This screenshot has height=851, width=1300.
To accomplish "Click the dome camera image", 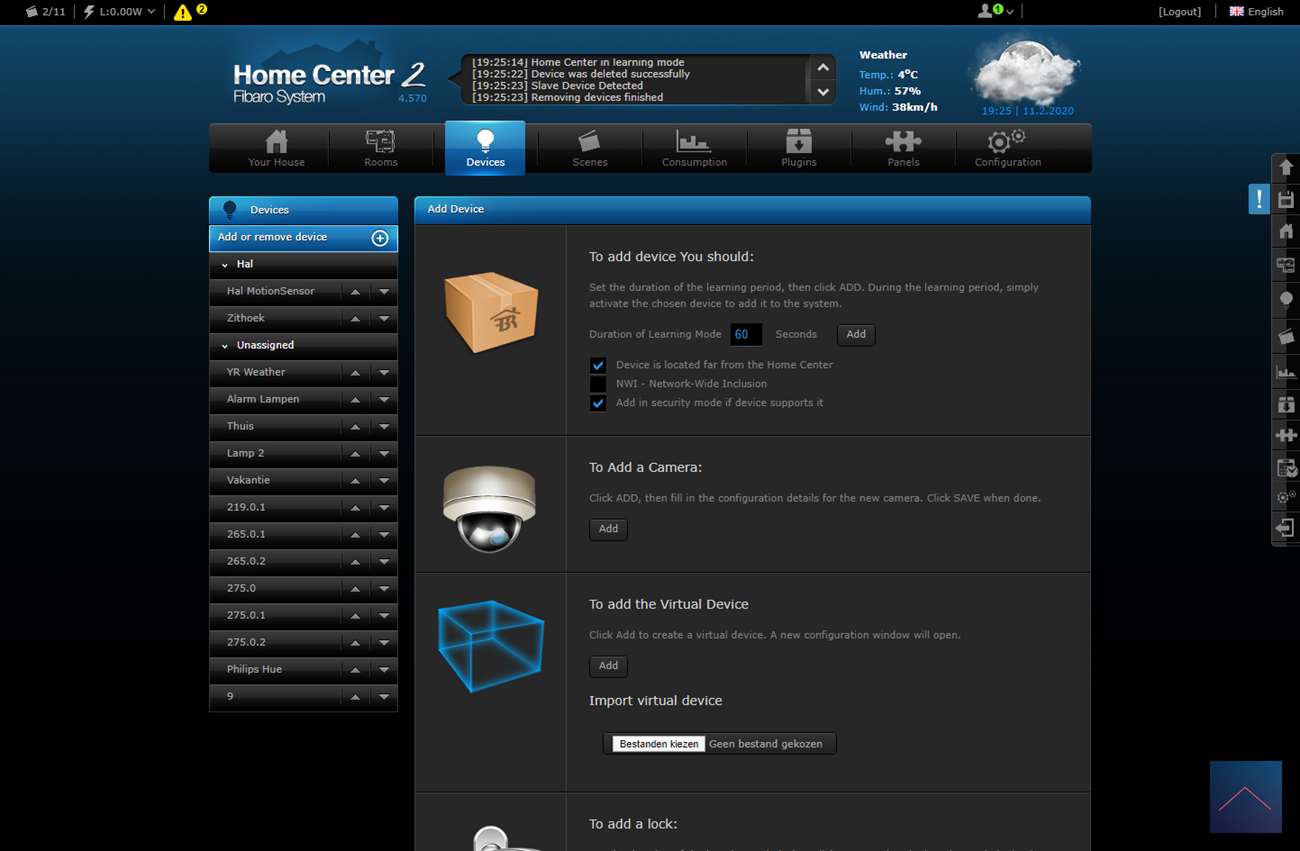I will tap(489, 508).
